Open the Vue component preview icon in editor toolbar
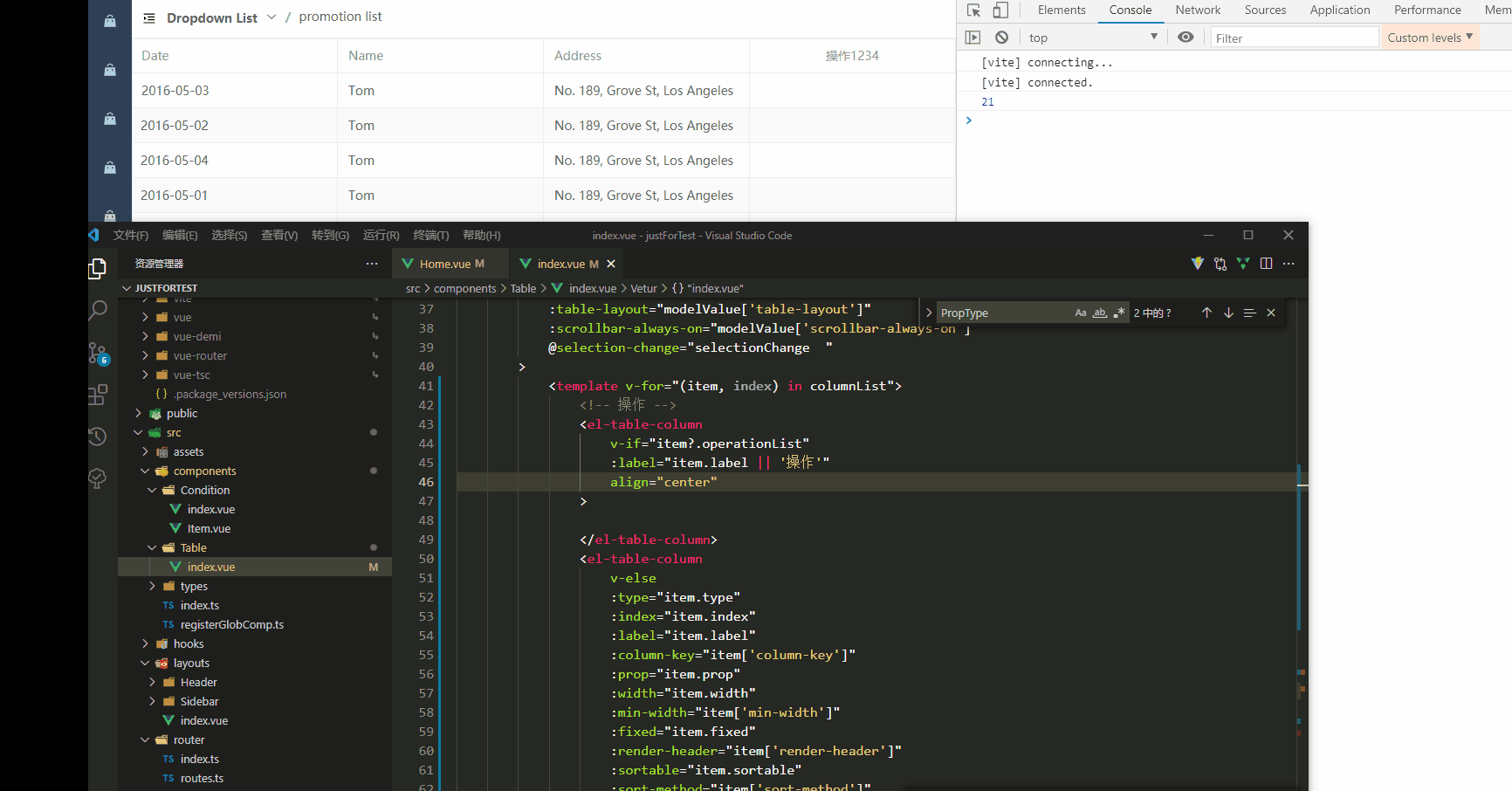This screenshot has width=1512, height=791. pos(1243,263)
